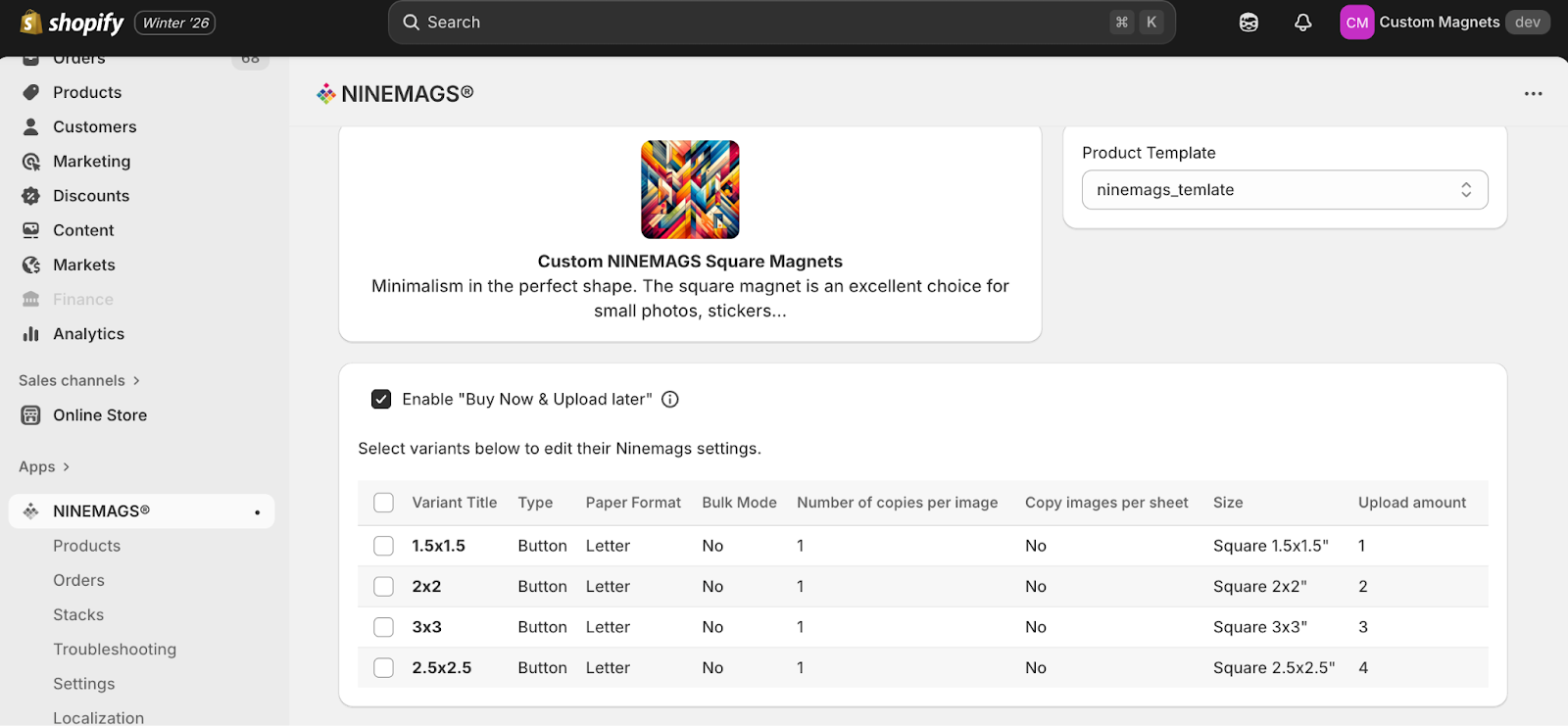
Task: Click the Online Store icon
Action: [31, 415]
